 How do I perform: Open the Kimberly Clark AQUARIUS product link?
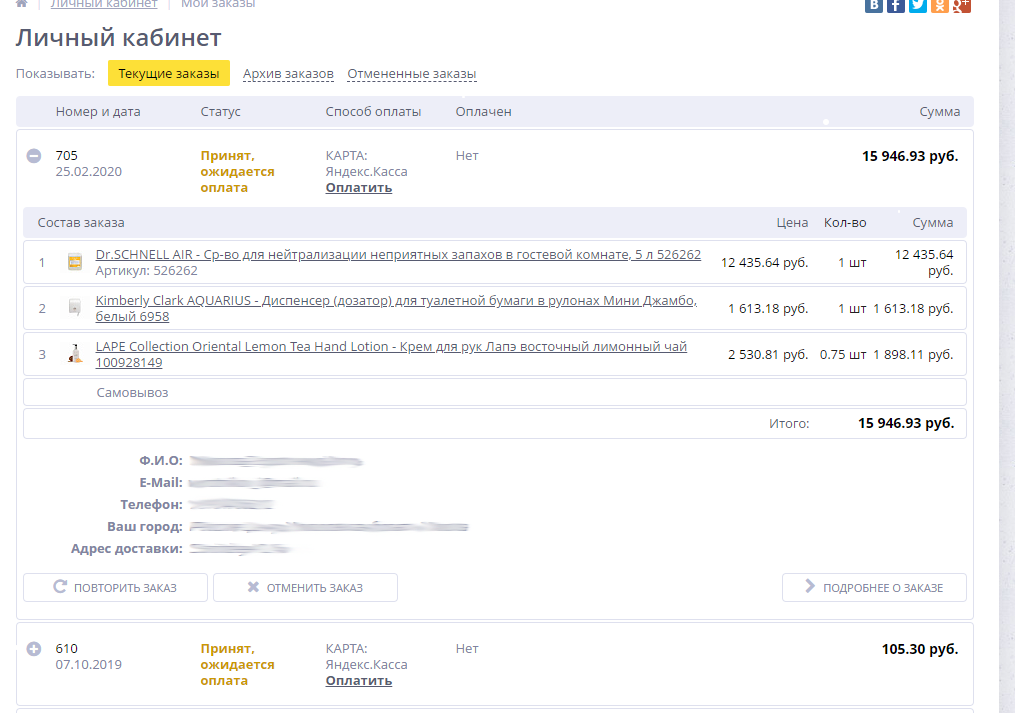coord(396,308)
